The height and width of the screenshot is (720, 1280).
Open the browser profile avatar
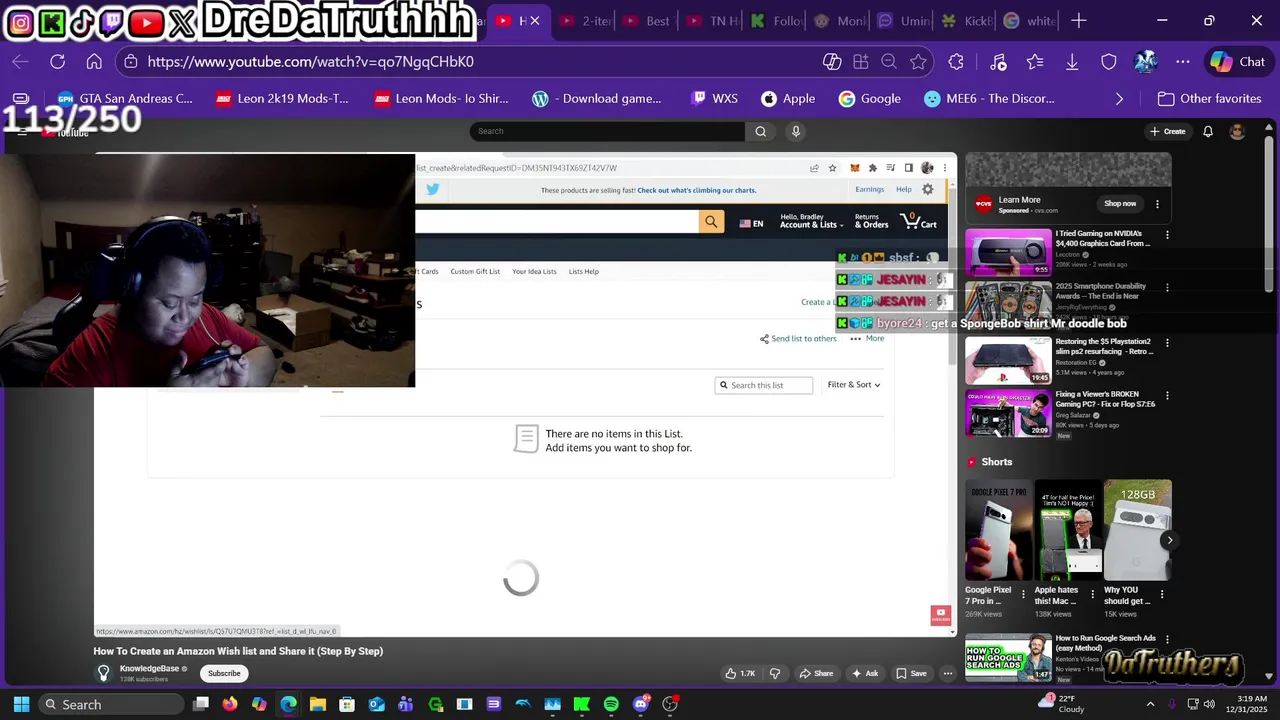tap(1146, 62)
